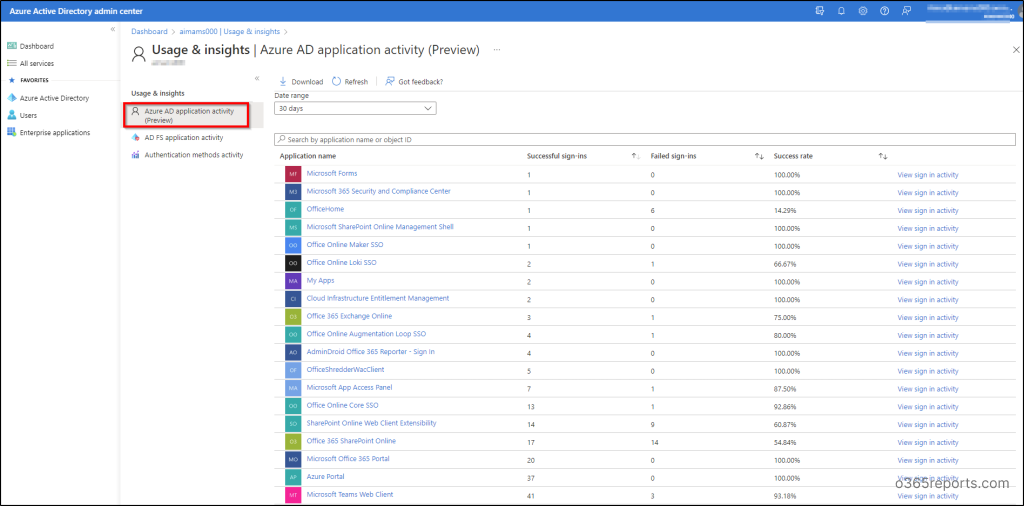Go to Azure Active Directory favorite
Viewport: 1024px width, 506px height.
54,98
